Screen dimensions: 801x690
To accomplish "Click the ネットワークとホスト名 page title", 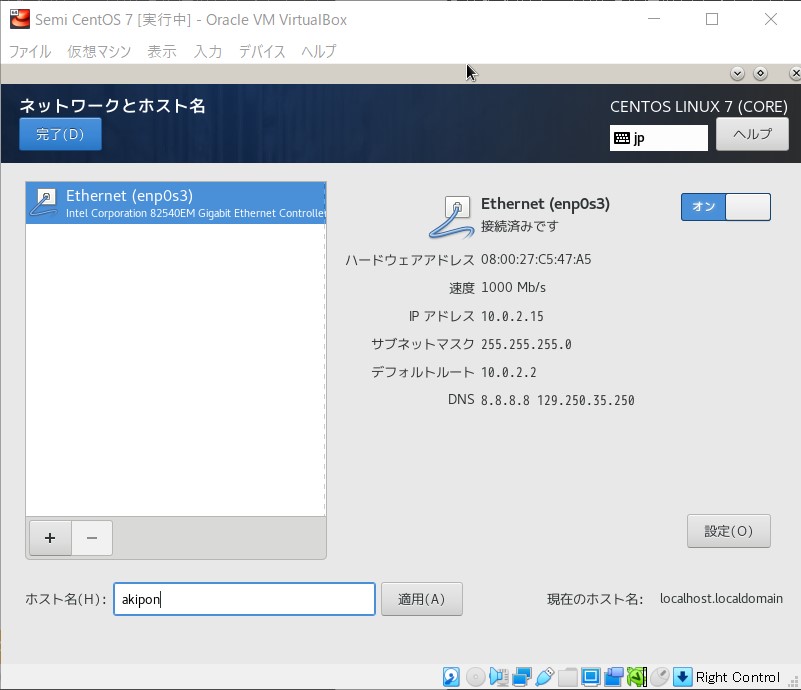I will (112, 106).
